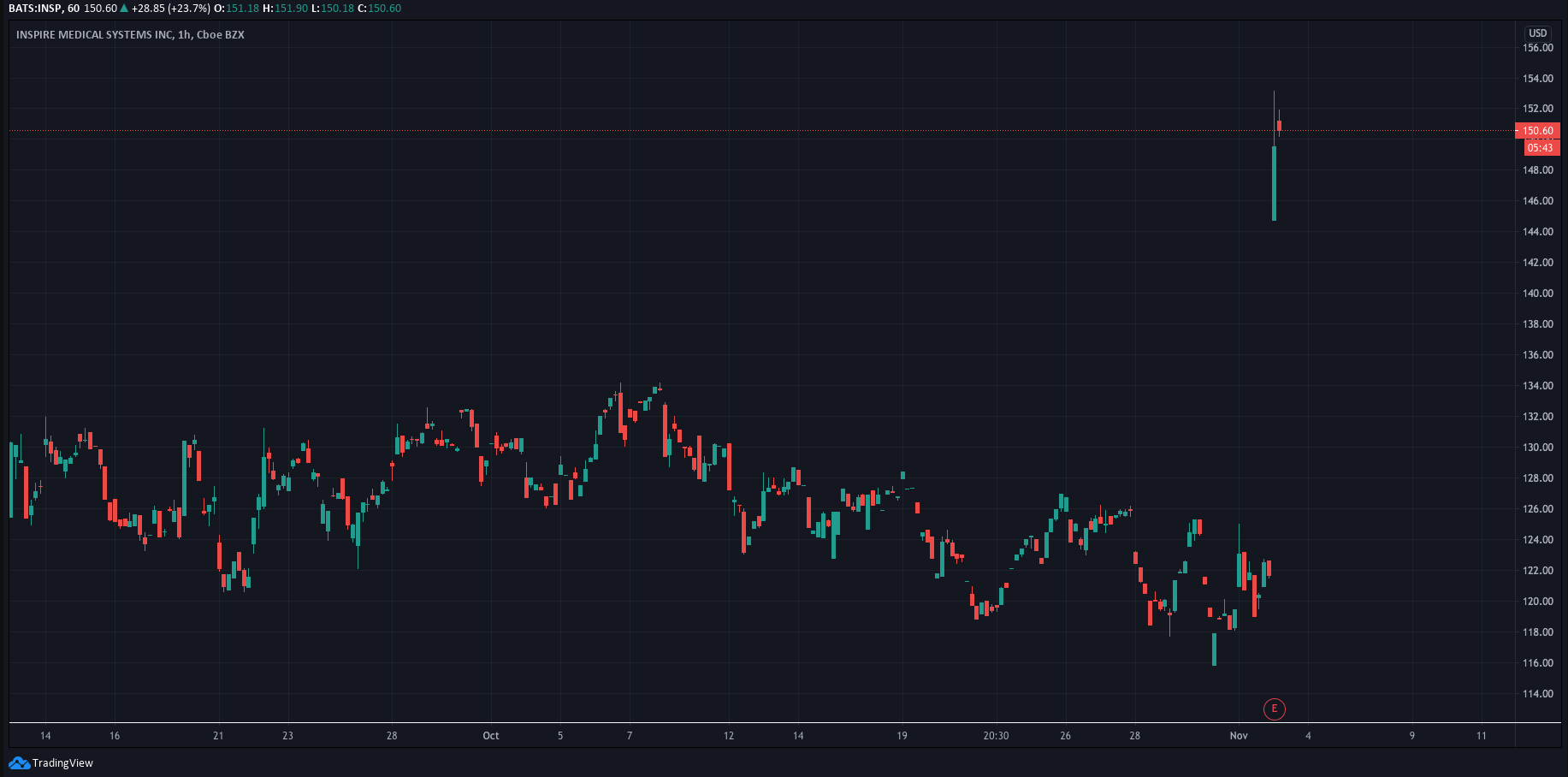The image size is (1568, 777).
Task: Click the O:151.18 open value
Action: coord(236,9)
